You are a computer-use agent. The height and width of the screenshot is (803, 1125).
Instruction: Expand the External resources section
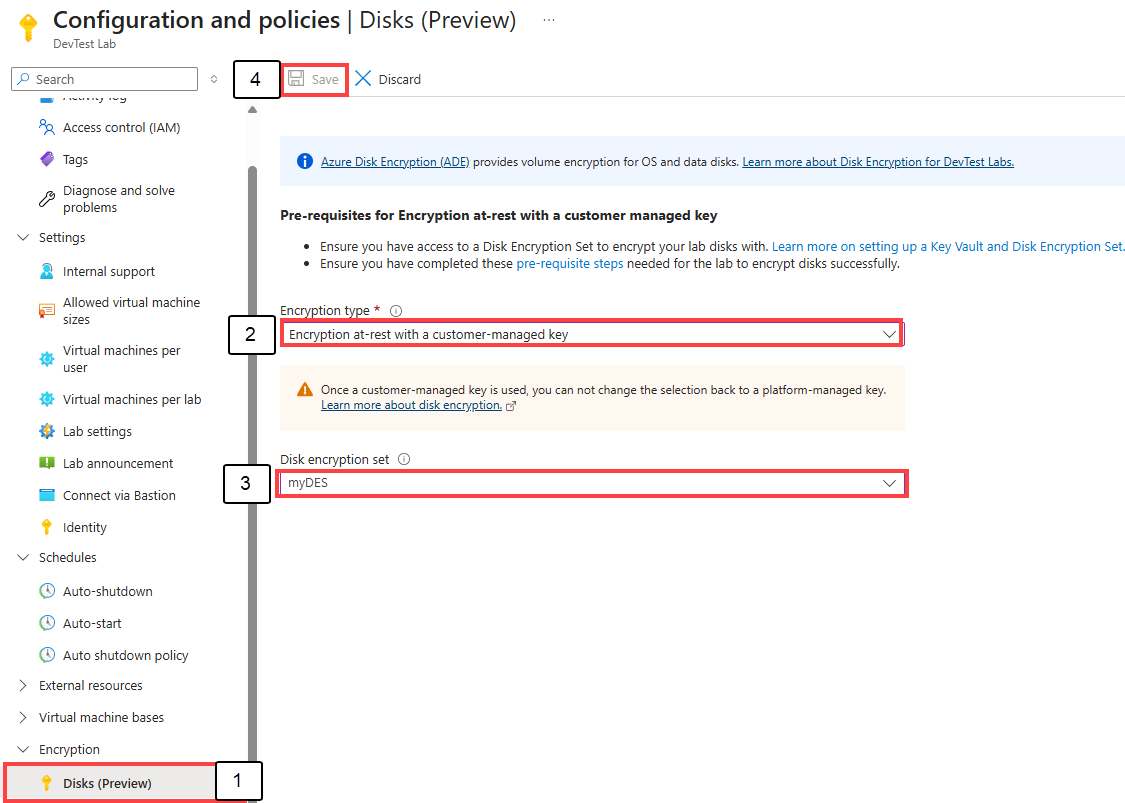pyautogui.click(x=23, y=685)
